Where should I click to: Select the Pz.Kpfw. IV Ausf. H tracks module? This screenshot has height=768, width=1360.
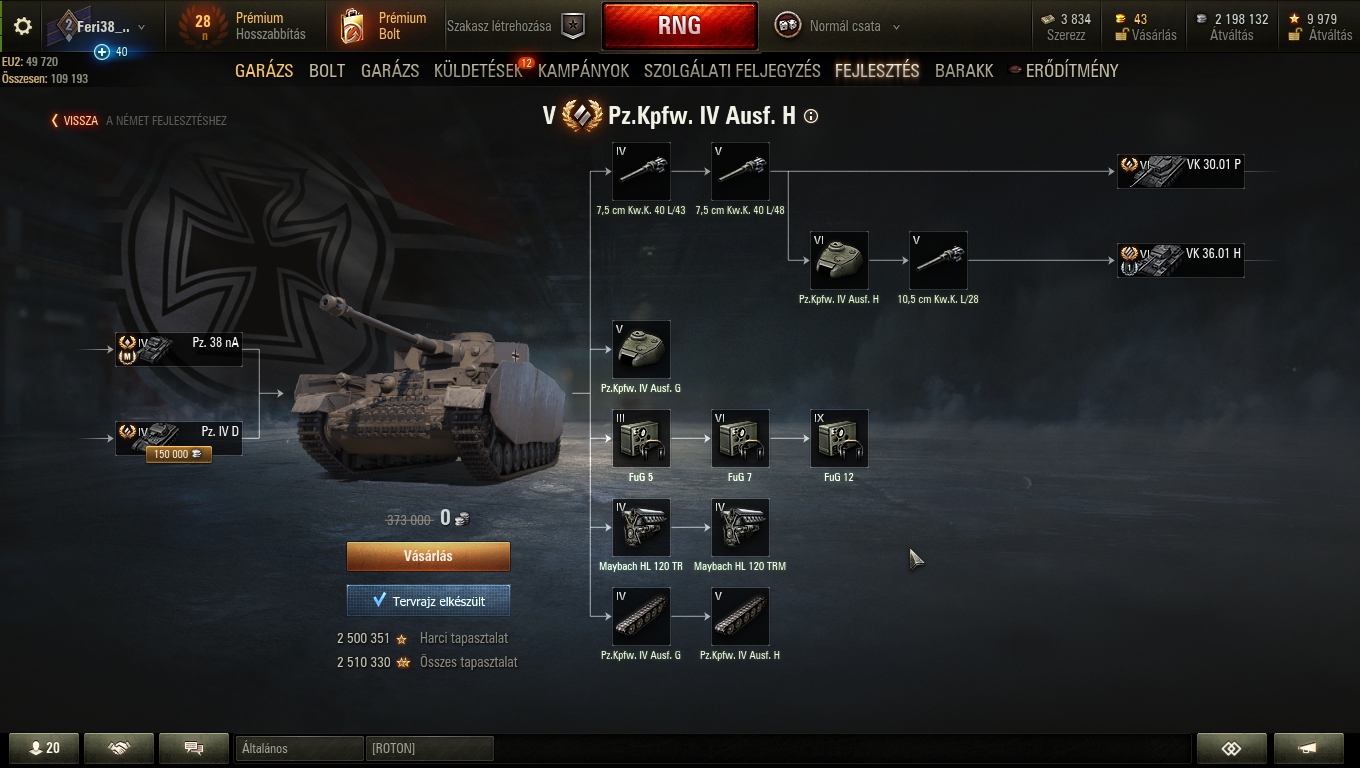pos(740,617)
